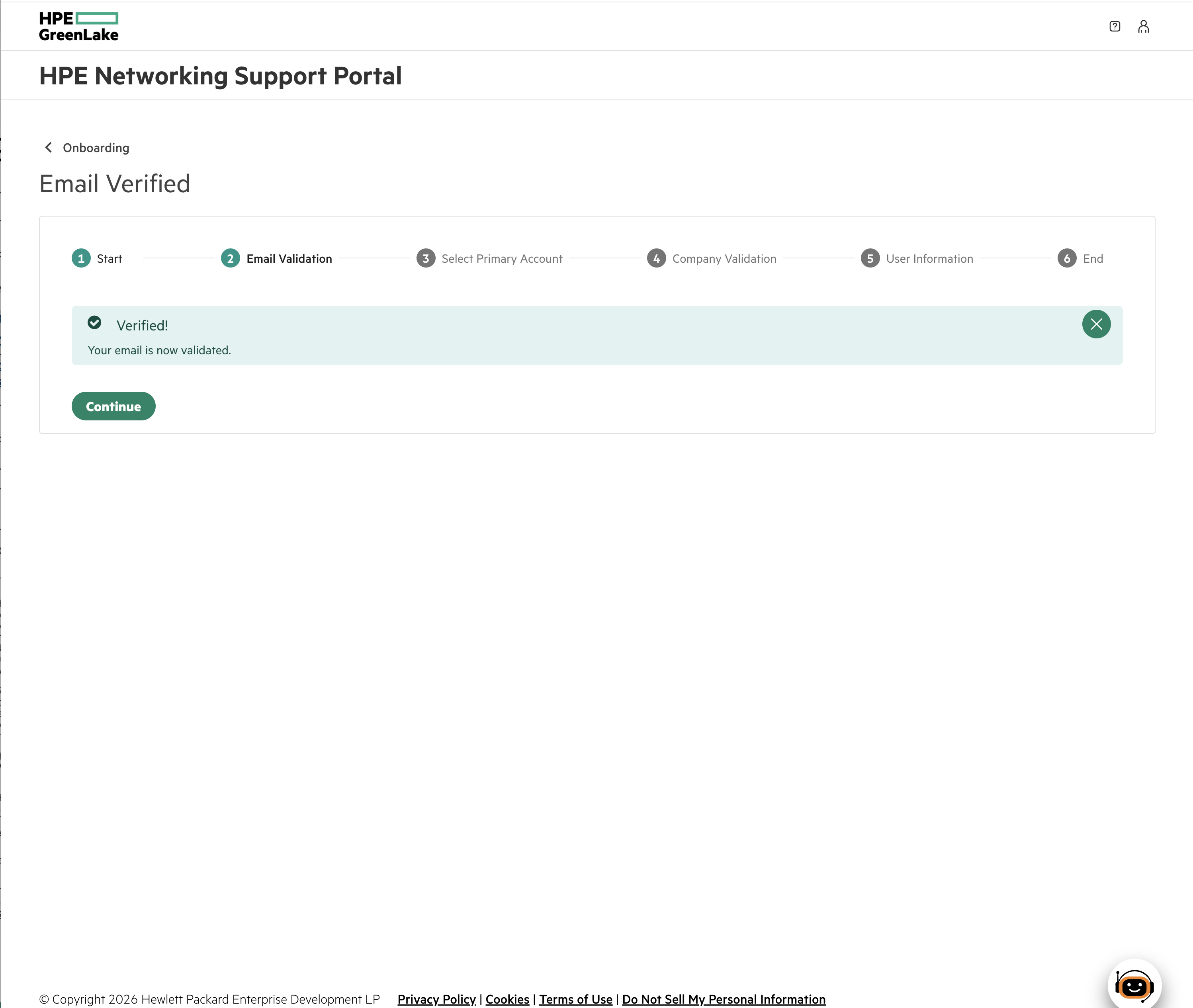The height and width of the screenshot is (1008, 1193).
Task: Open Do Not Sell My Personal Information
Action: 724,999
